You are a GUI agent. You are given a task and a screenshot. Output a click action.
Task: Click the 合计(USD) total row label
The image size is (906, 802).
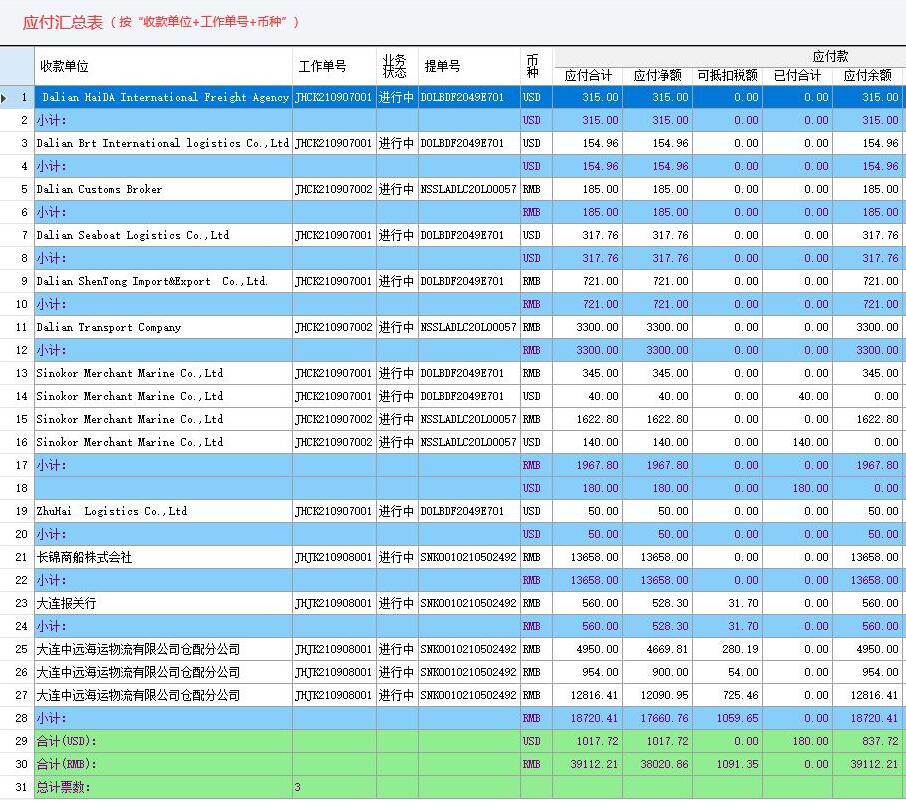(67, 741)
